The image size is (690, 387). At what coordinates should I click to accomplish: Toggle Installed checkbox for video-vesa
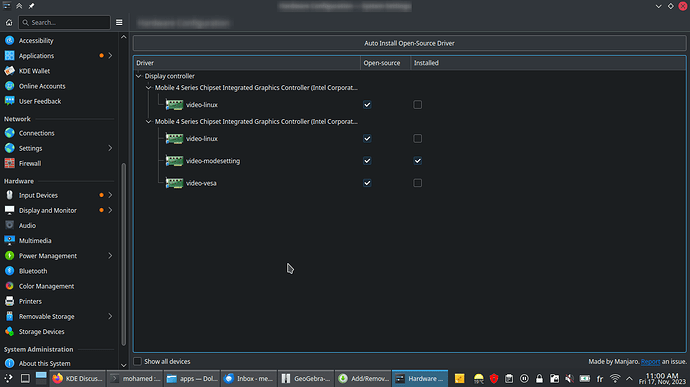[418, 183]
